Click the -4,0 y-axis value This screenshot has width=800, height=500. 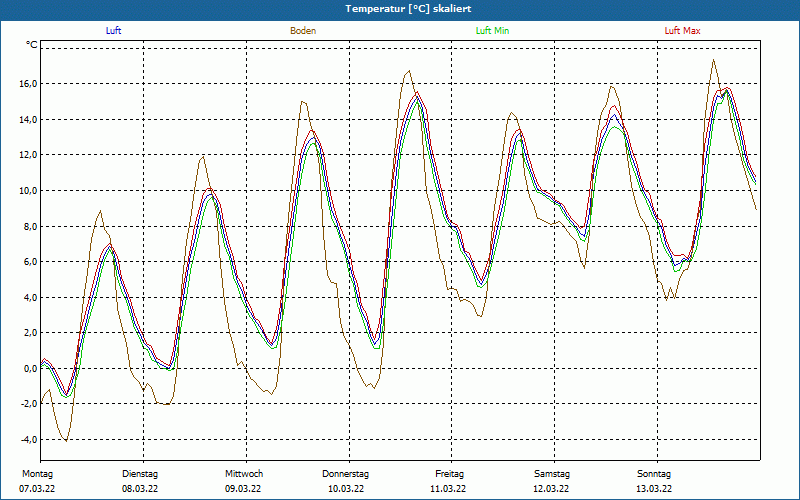point(29,439)
